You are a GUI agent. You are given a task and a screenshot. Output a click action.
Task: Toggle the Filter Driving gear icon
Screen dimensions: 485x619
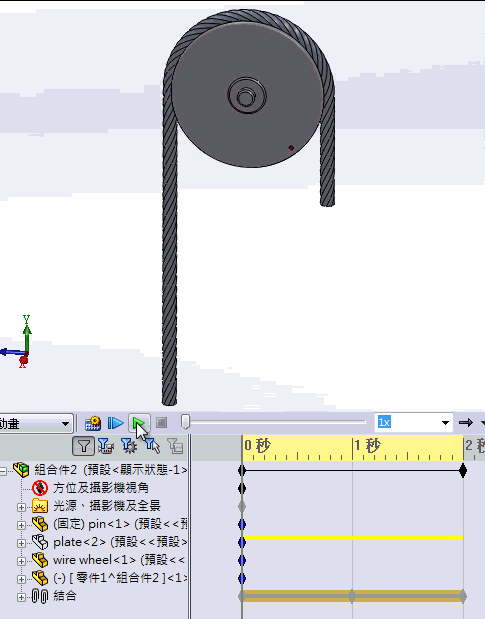(129, 446)
